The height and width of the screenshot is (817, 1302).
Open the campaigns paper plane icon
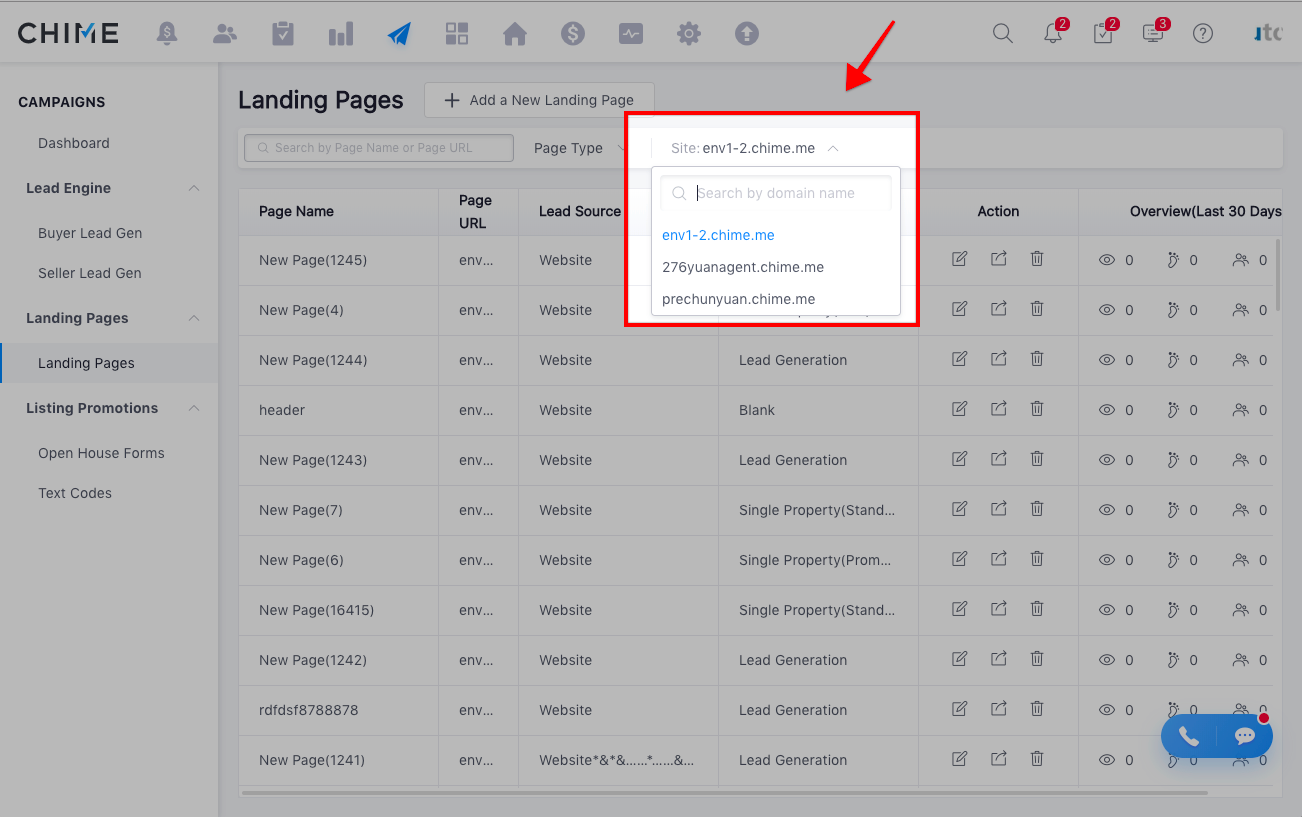click(399, 34)
